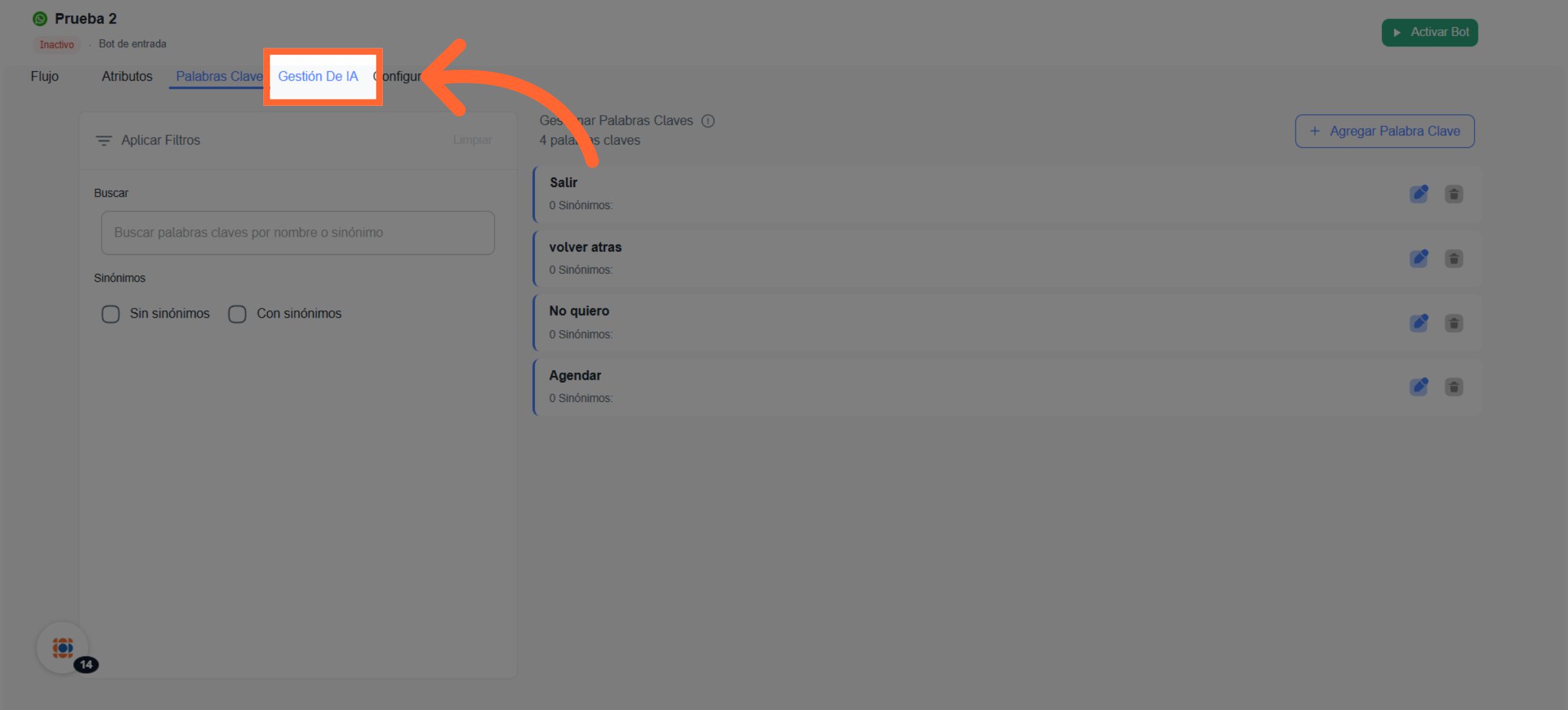Focus the keyword search input field
The height and width of the screenshot is (710, 1568).
[x=298, y=233]
